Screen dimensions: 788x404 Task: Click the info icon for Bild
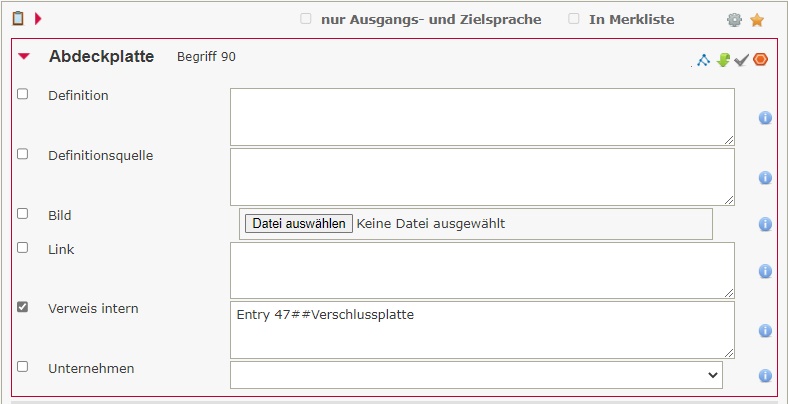(765, 224)
